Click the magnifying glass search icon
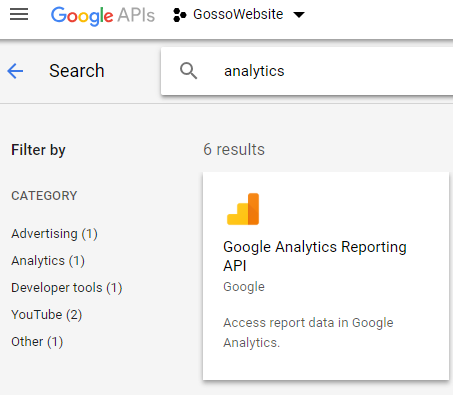The image size is (453, 395). (189, 71)
